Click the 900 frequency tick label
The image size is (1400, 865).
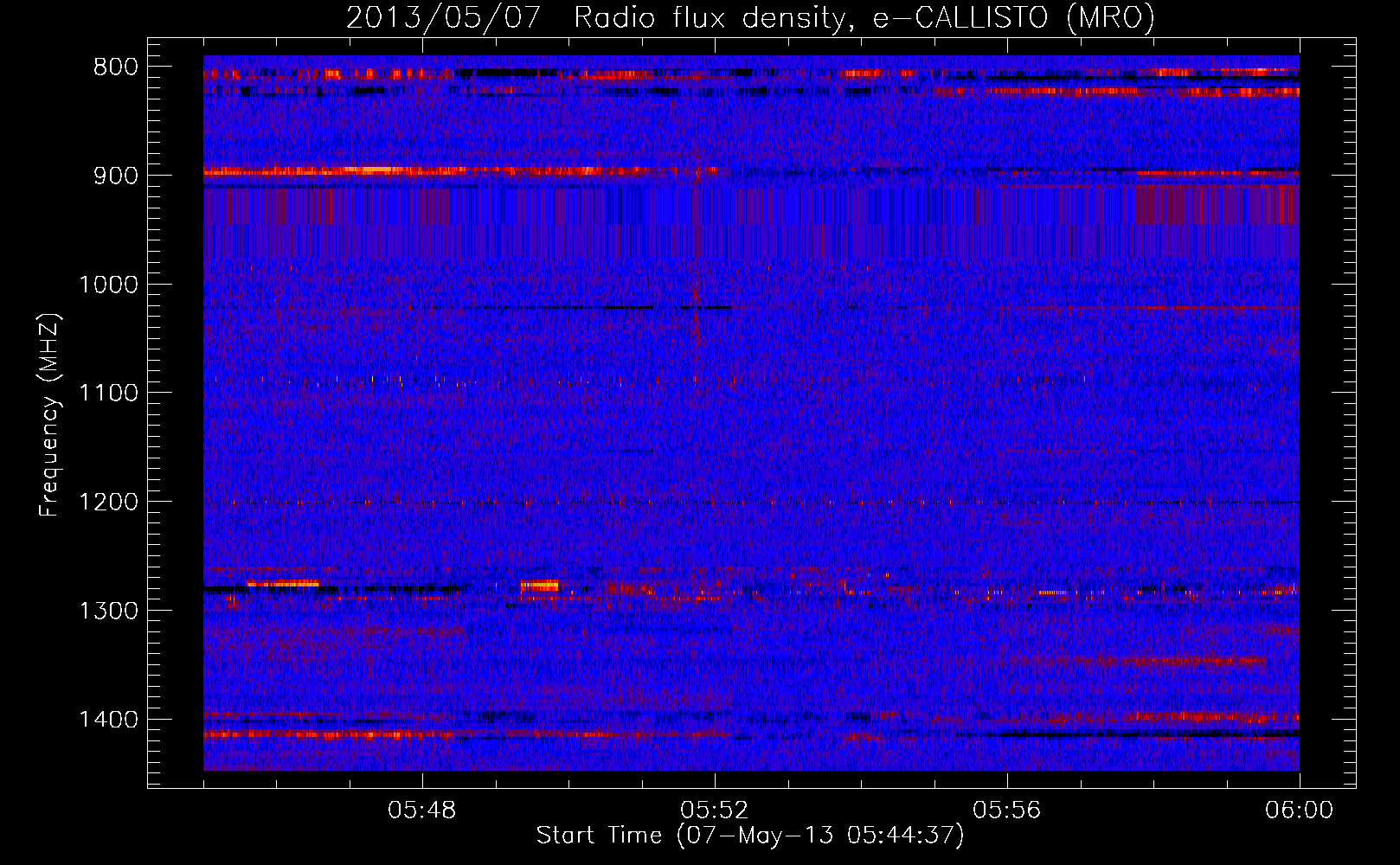click(x=116, y=176)
